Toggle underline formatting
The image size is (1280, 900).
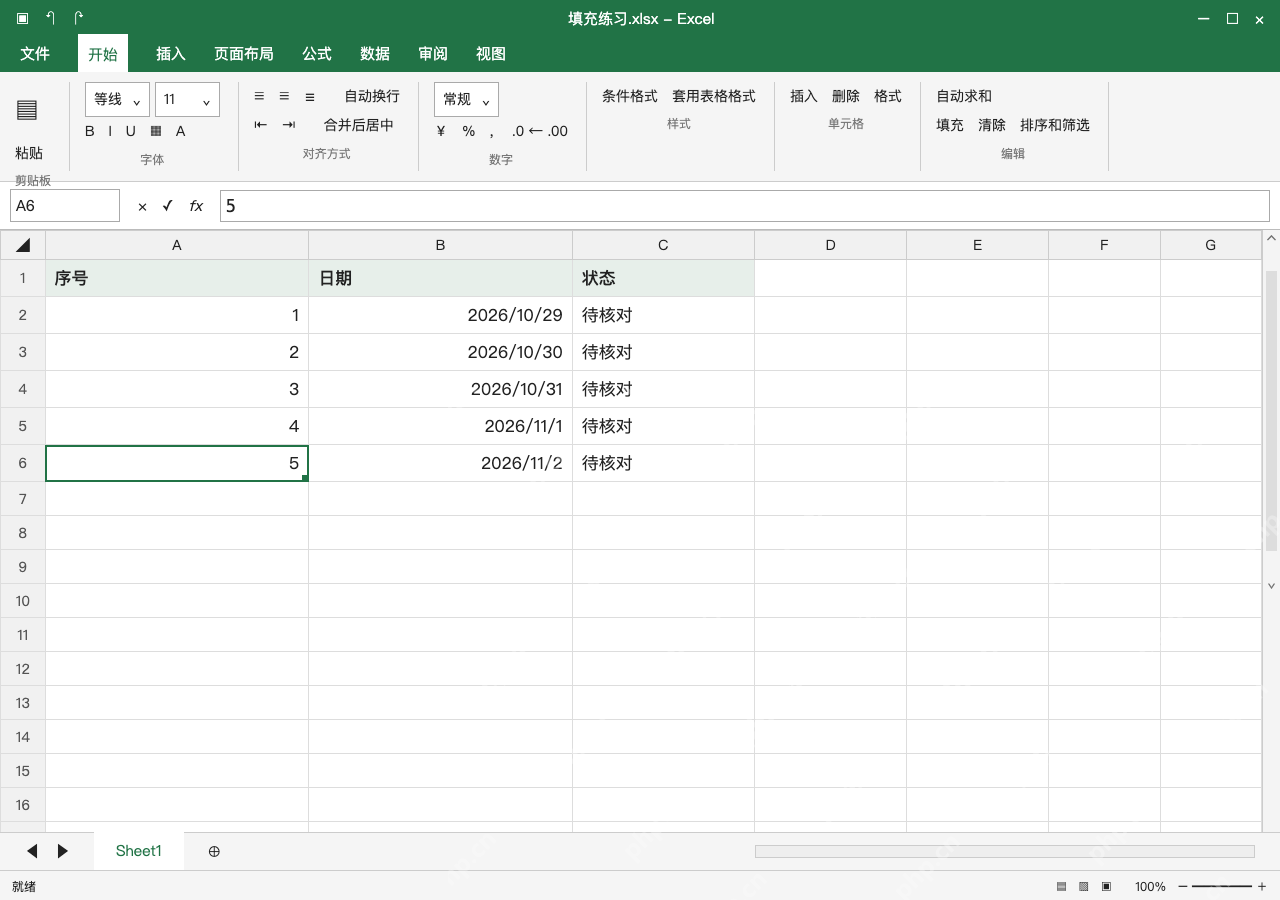click(x=130, y=131)
